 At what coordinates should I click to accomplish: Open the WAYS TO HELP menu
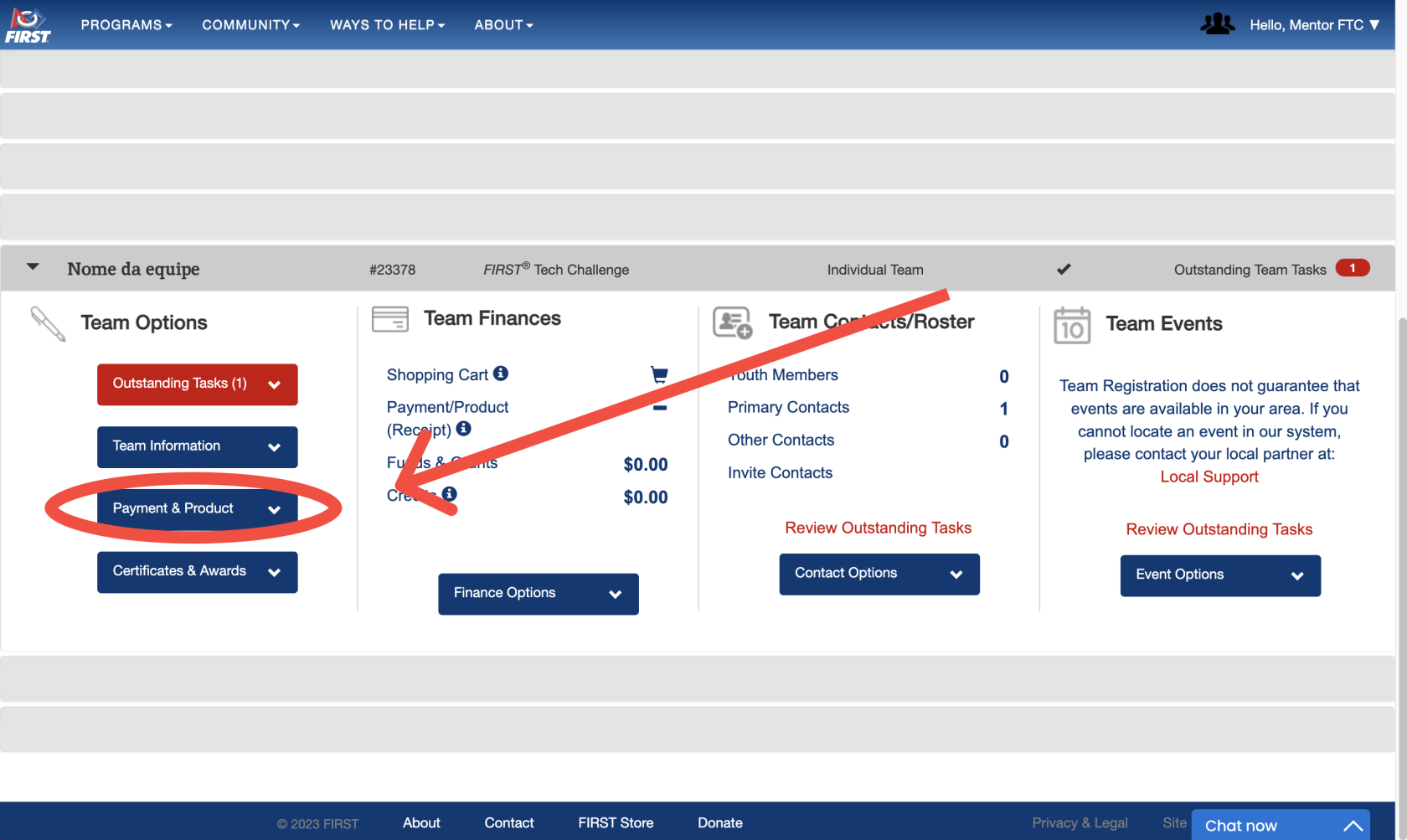pyautogui.click(x=387, y=25)
